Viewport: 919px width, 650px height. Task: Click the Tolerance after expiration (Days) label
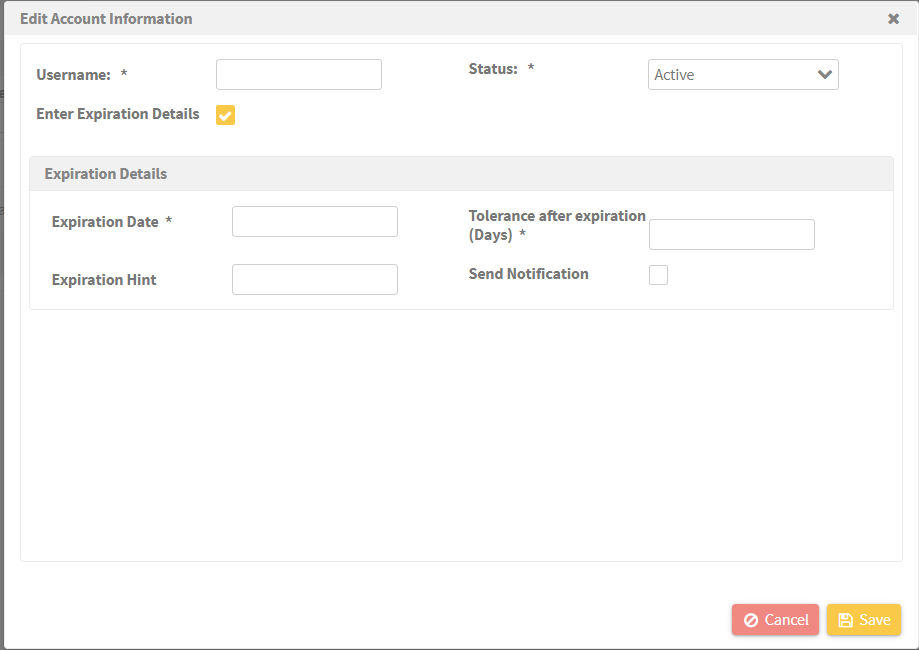coord(557,226)
